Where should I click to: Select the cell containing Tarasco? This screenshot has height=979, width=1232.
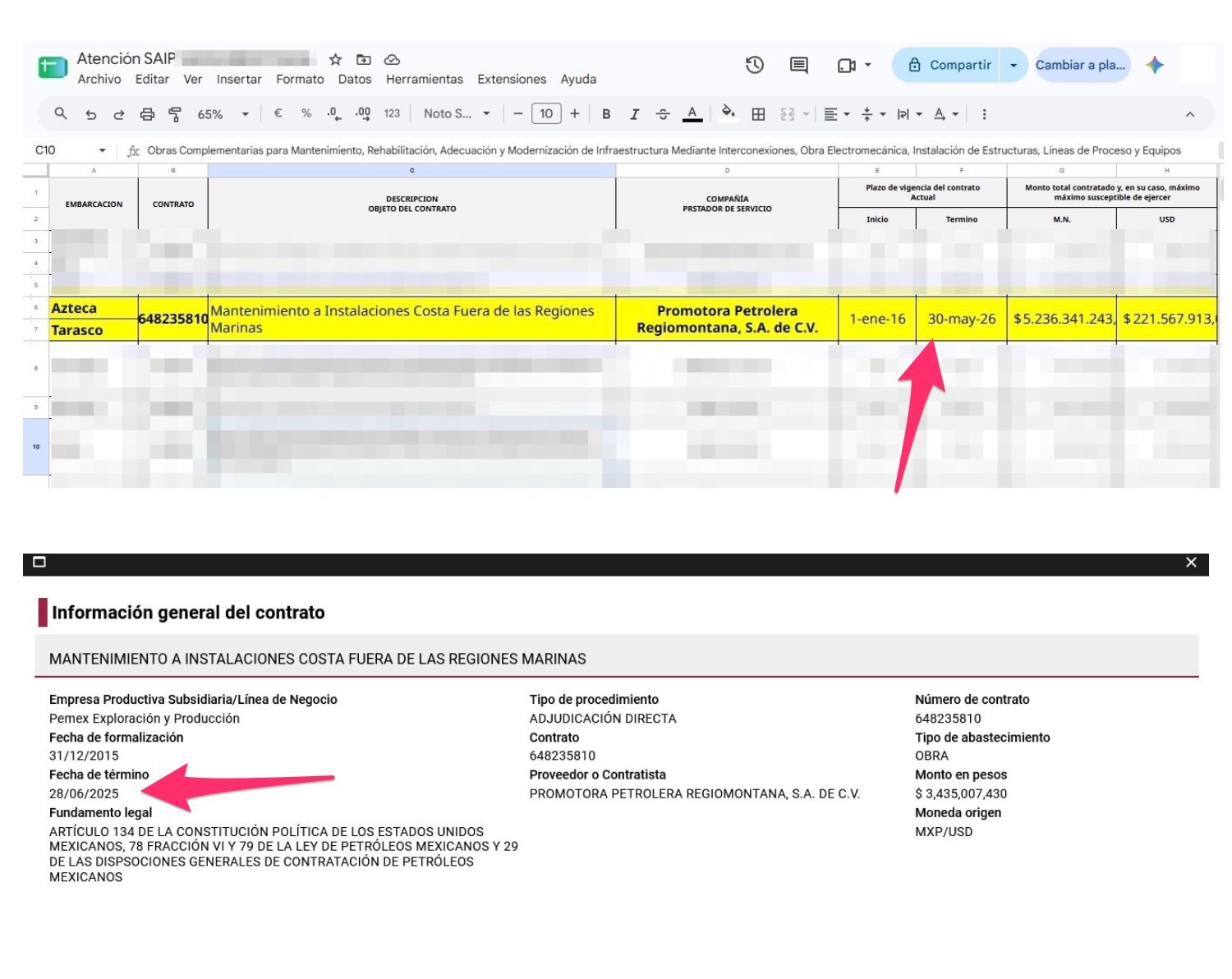(x=93, y=330)
